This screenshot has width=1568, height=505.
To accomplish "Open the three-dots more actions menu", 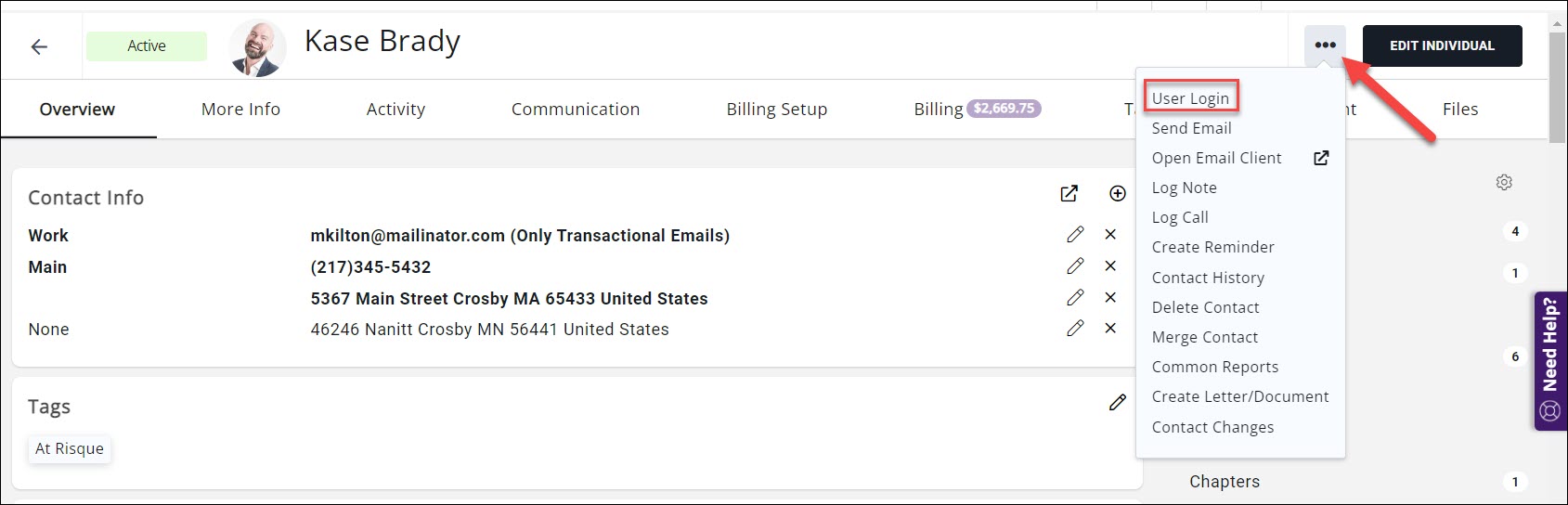I will click(x=1325, y=45).
